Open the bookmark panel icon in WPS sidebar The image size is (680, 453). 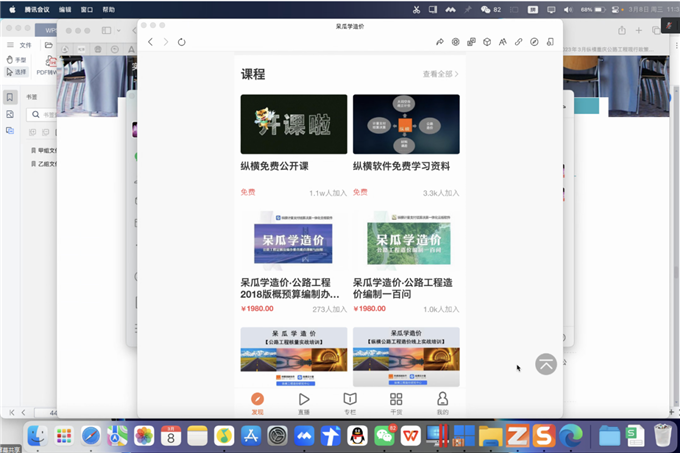click(x=10, y=97)
